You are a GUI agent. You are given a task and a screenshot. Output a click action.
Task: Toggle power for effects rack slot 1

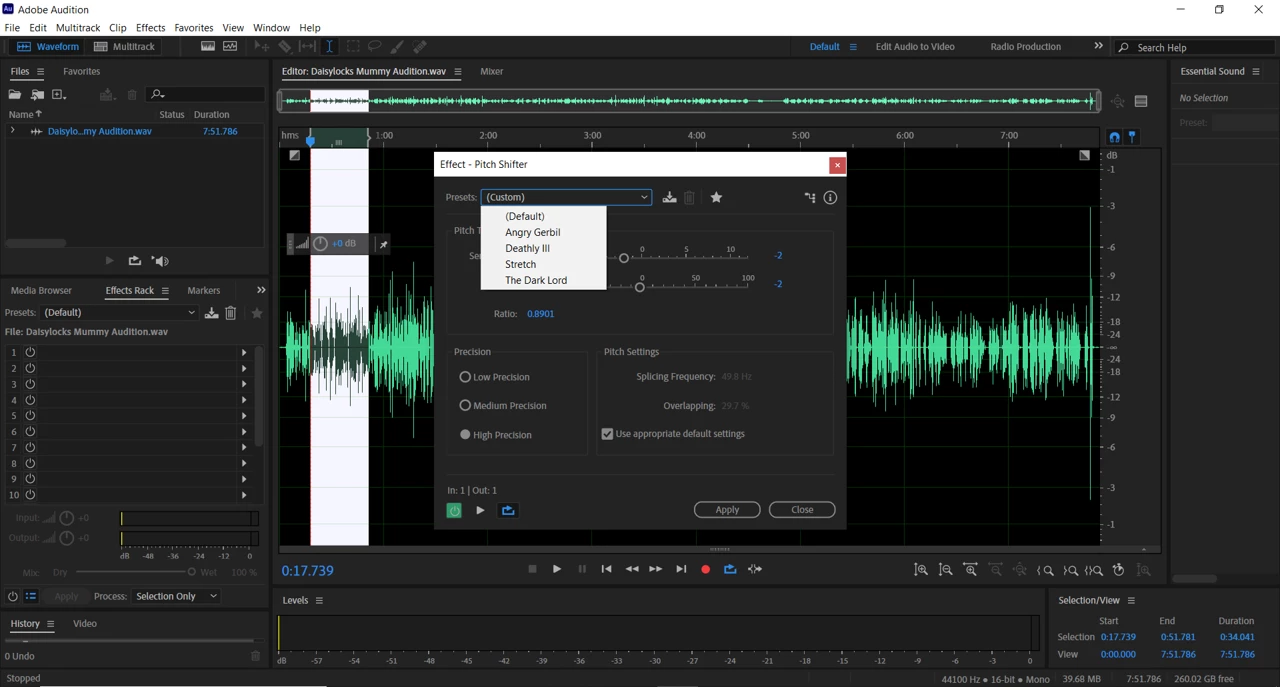point(30,352)
